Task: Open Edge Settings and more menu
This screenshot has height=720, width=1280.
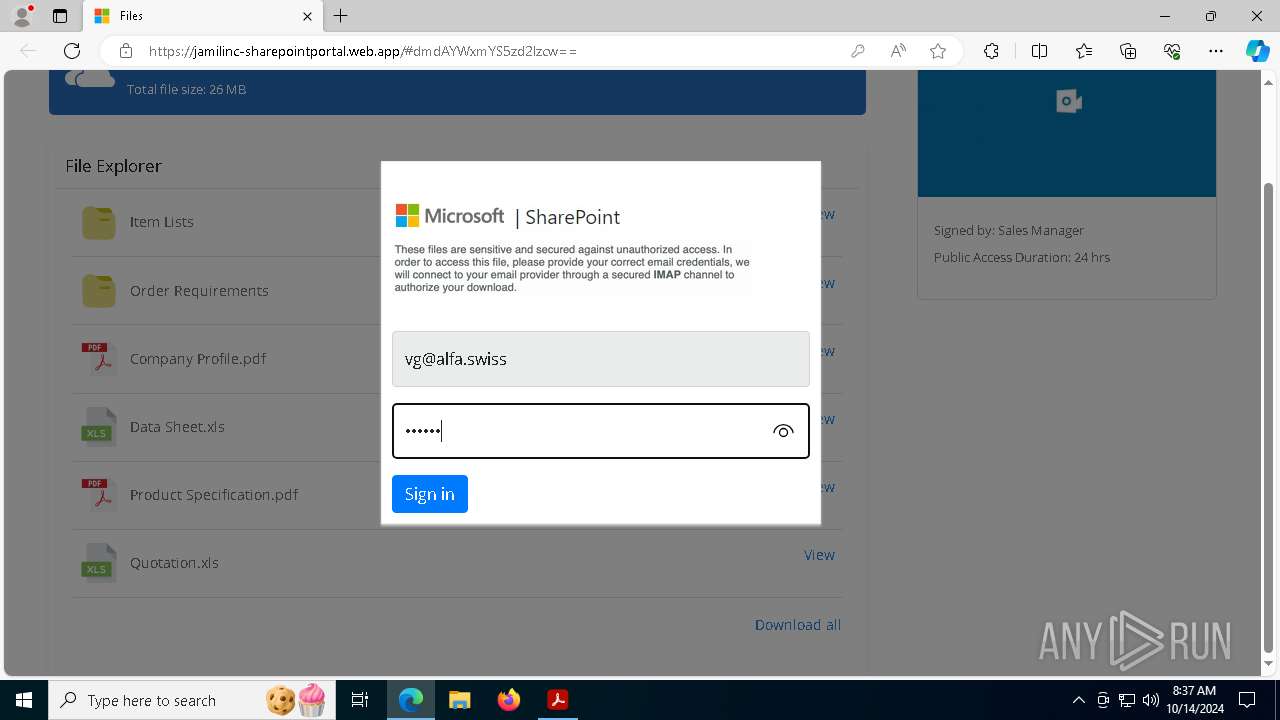Action: 1216,51
